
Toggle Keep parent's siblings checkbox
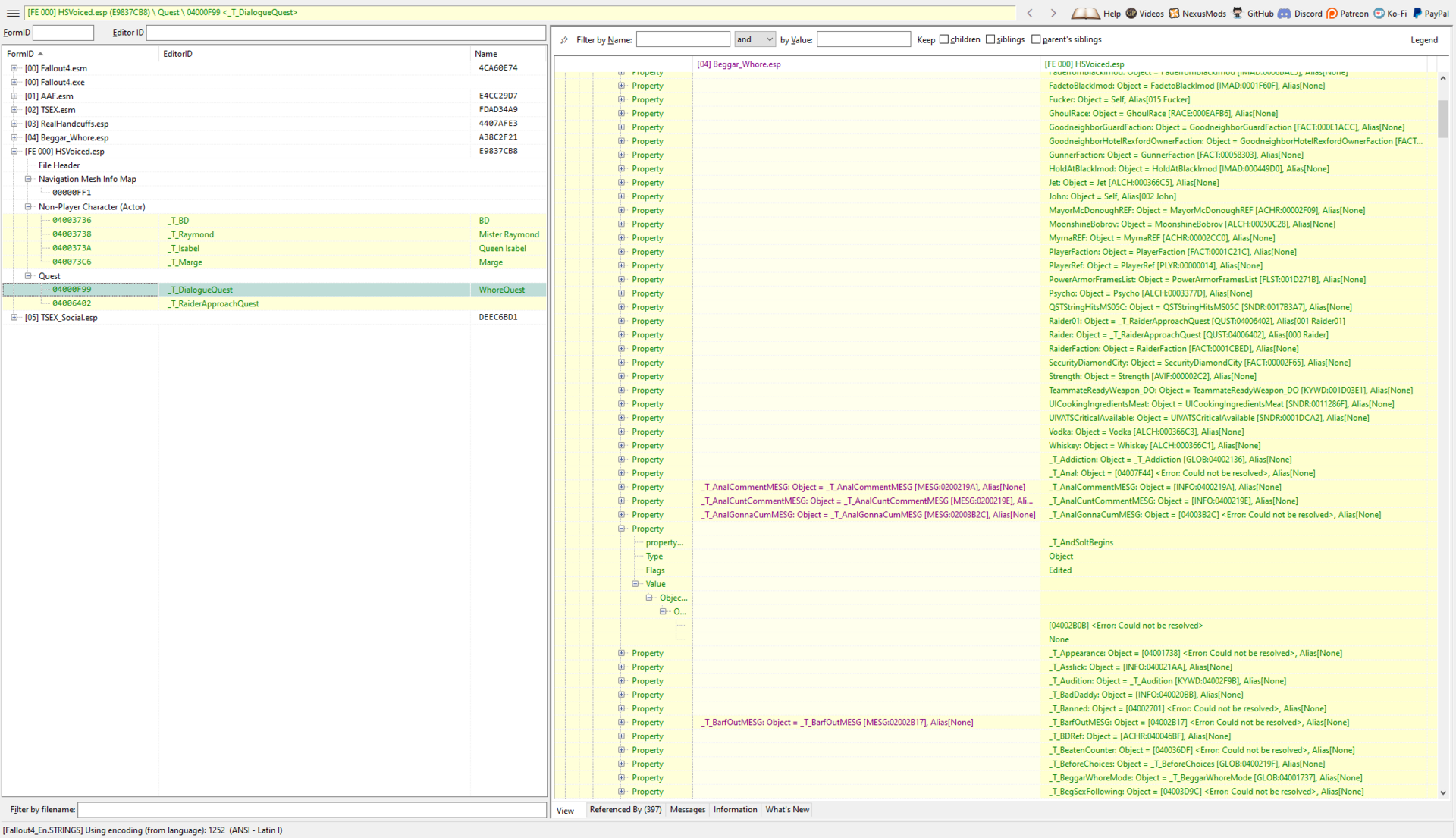point(1036,39)
